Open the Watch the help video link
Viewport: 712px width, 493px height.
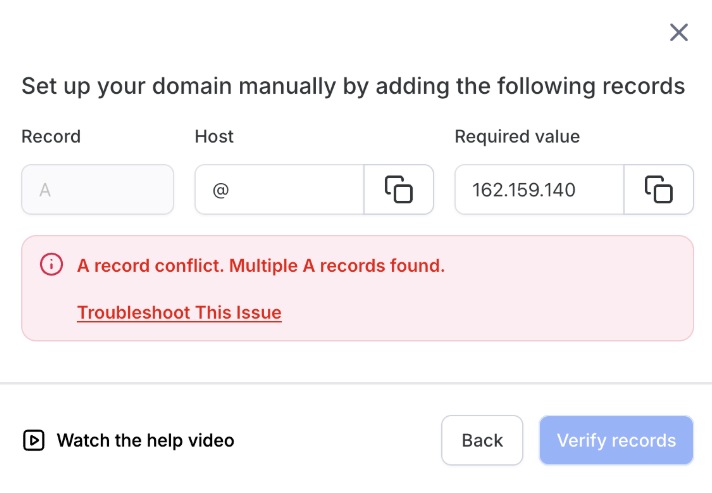(x=145, y=440)
